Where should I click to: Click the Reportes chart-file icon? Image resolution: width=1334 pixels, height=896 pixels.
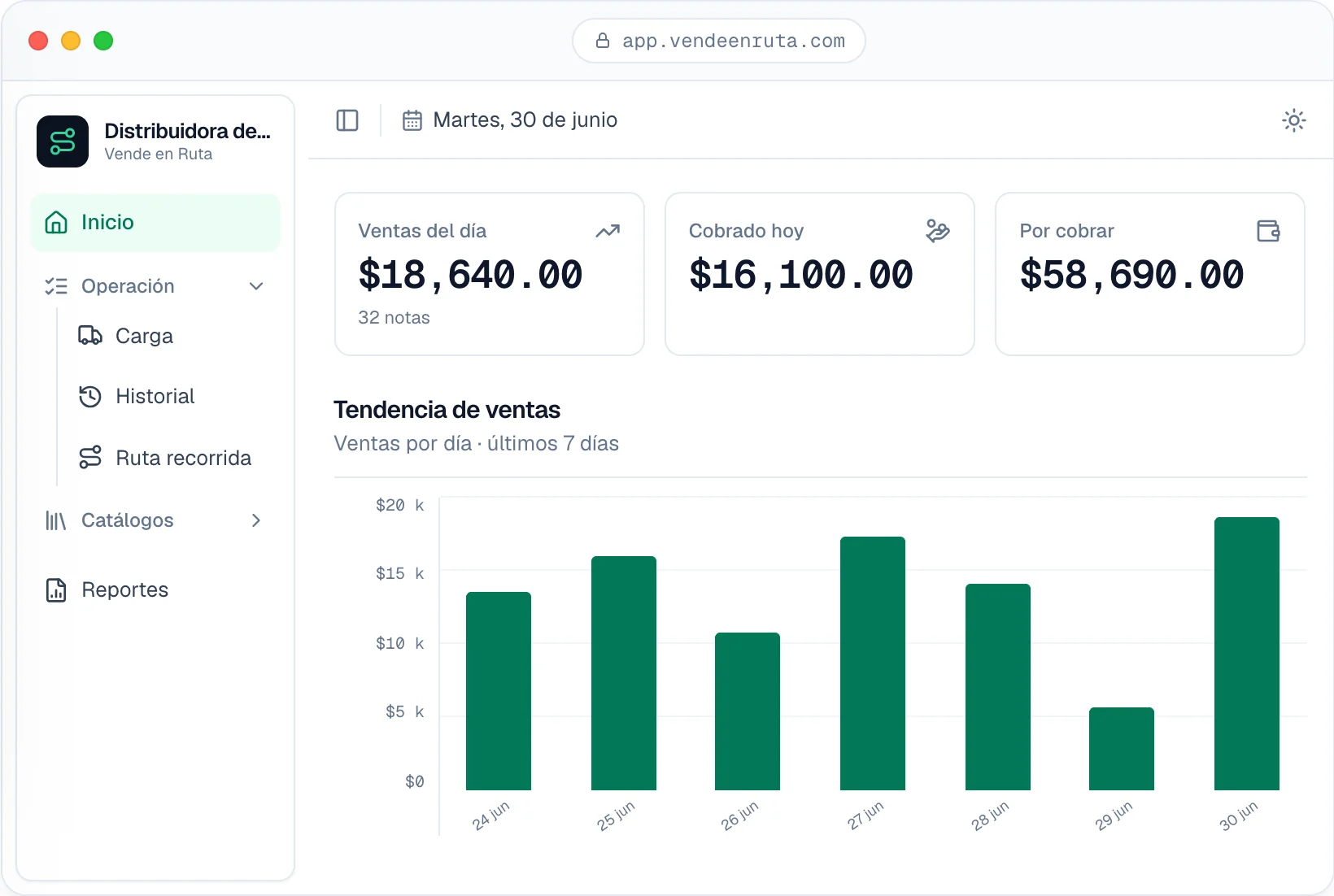coord(56,589)
